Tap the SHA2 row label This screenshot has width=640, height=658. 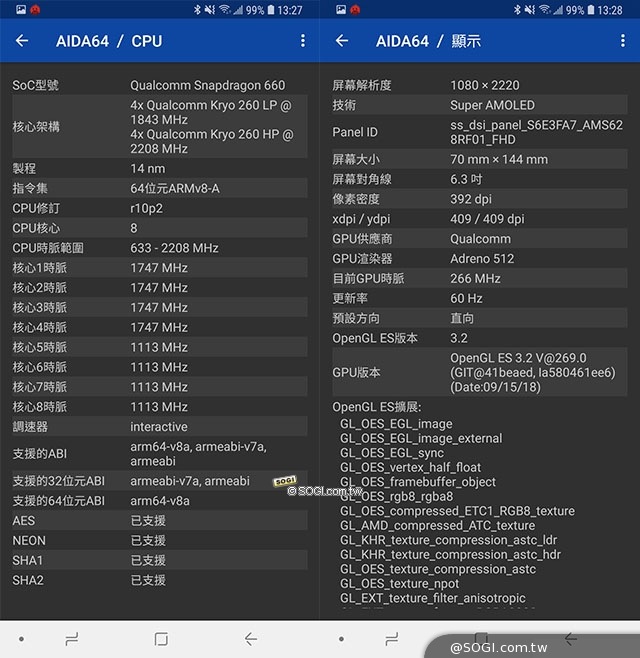point(28,580)
